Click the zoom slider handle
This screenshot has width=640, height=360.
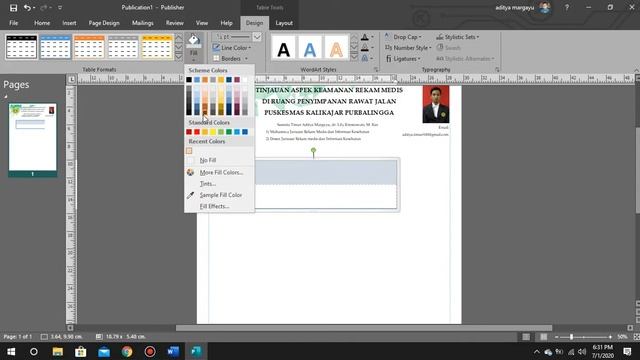pyautogui.click(x=571, y=337)
